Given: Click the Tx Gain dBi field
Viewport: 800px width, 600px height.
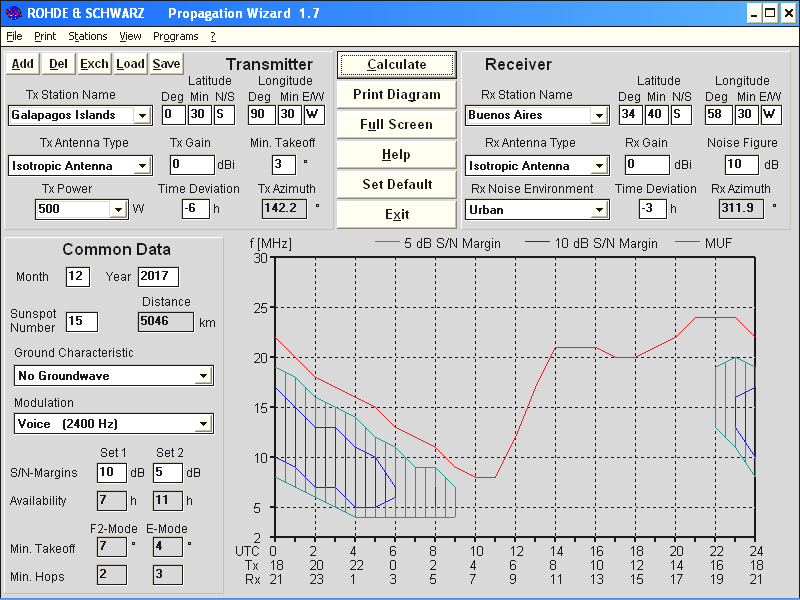Looking at the screenshot, I should (192, 165).
